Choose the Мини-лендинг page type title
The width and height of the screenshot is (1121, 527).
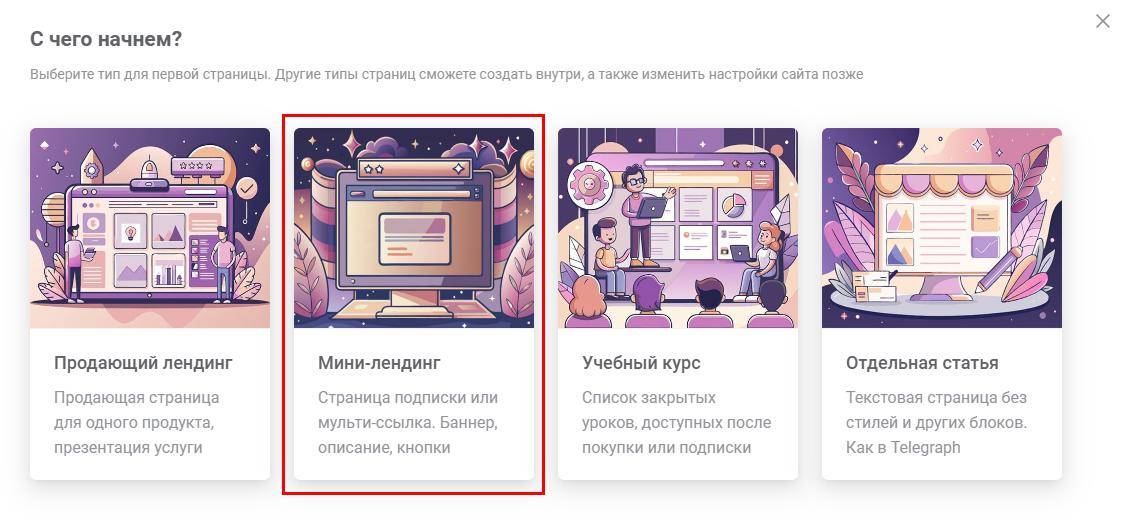click(379, 363)
